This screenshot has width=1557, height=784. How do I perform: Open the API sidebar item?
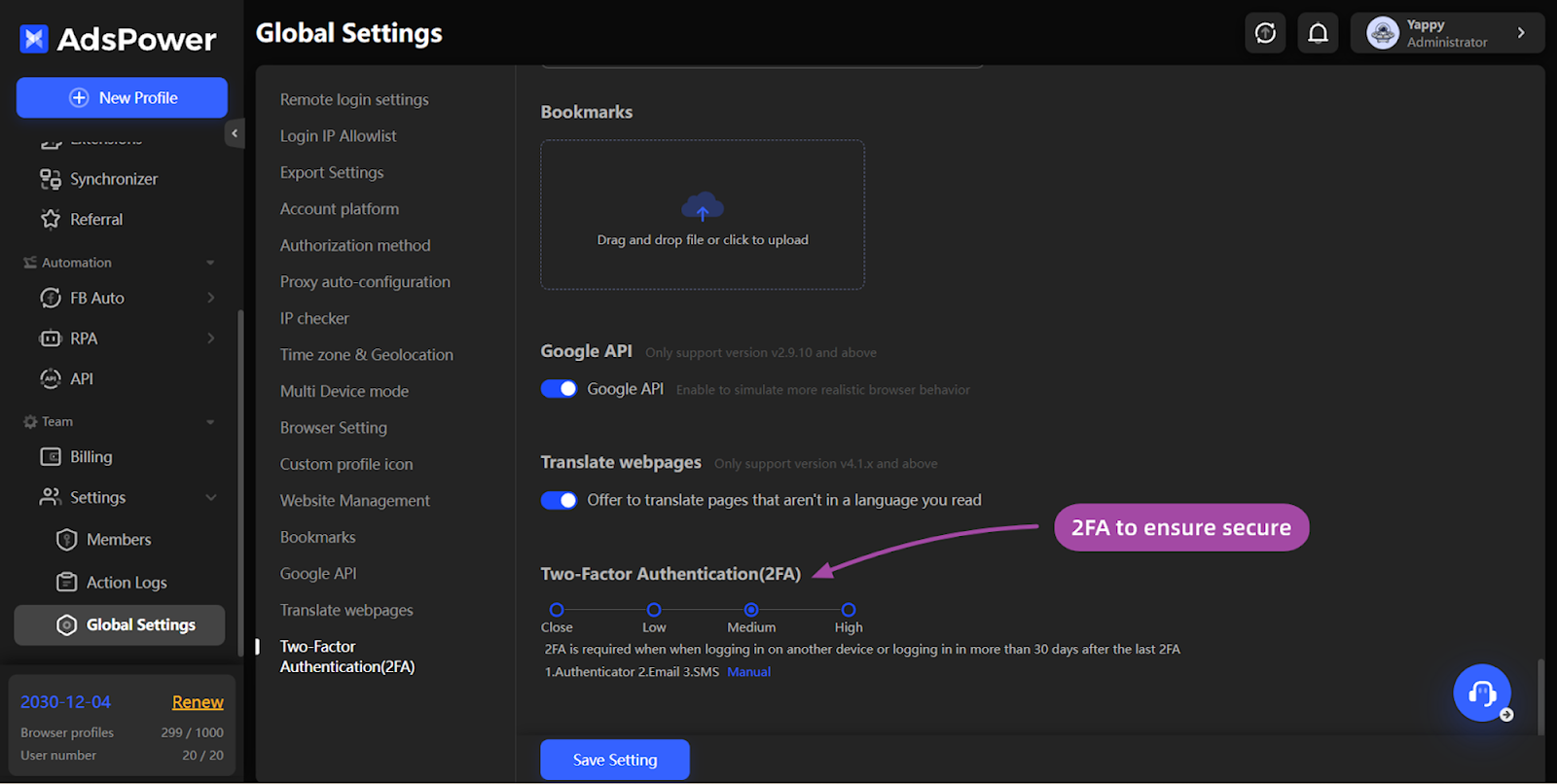[66, 378]
